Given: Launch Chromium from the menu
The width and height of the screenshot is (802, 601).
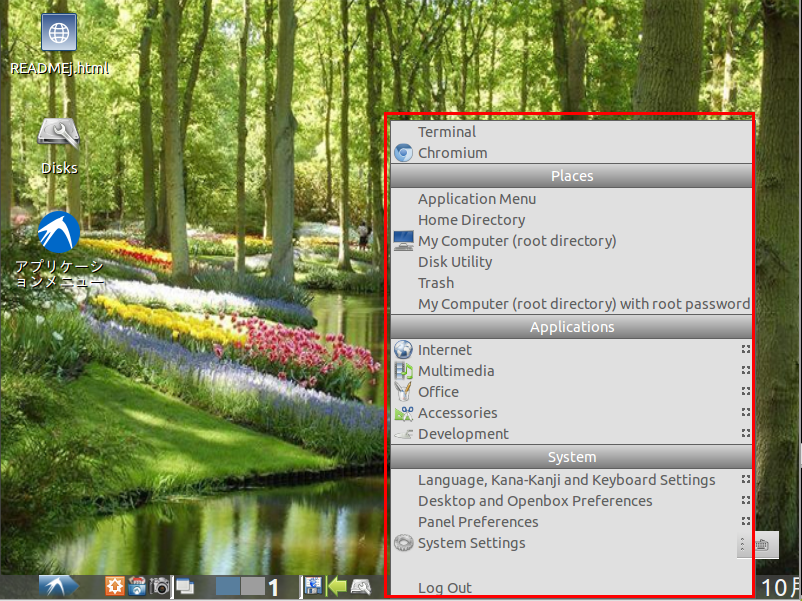Looking at the screenshot, I should click(571, 153).
